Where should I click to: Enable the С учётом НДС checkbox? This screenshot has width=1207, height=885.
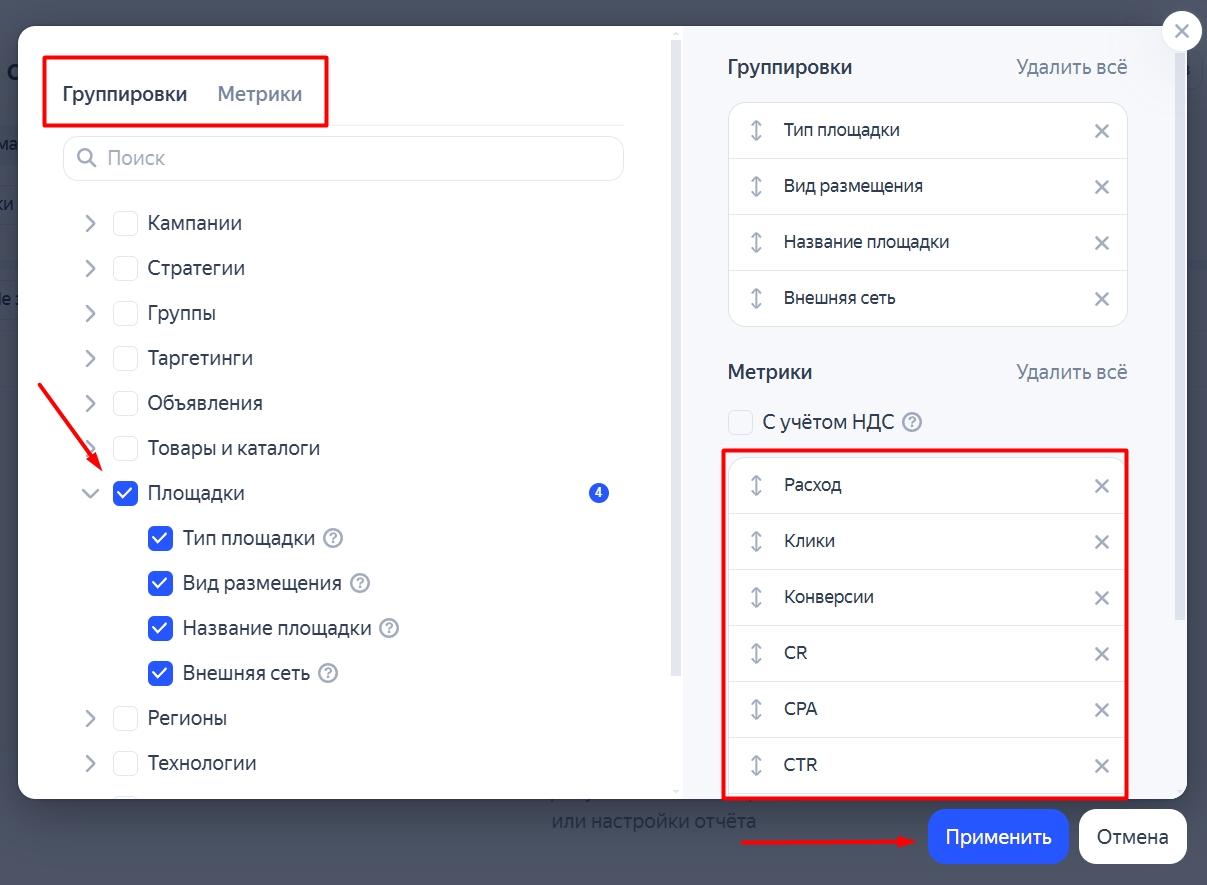[740, 422]
